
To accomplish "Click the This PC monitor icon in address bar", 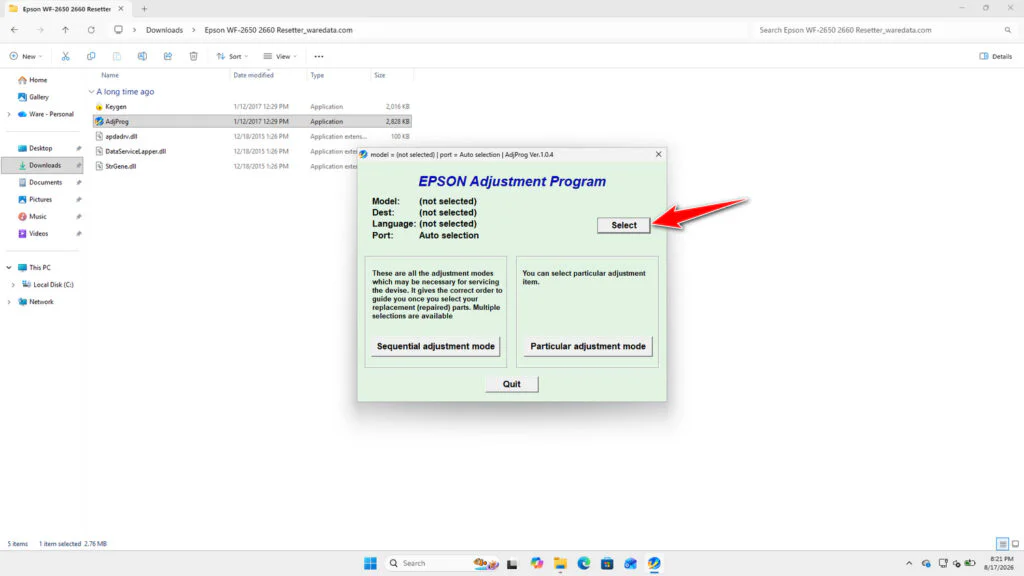I will tap(118, 30).
